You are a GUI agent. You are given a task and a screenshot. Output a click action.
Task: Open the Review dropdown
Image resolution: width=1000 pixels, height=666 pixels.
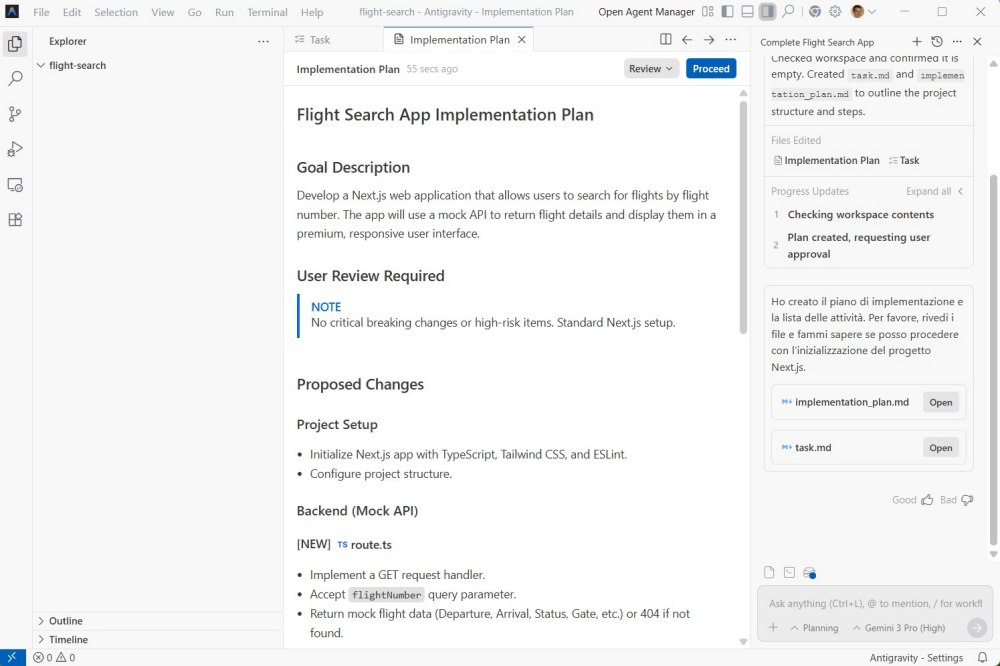651,69
